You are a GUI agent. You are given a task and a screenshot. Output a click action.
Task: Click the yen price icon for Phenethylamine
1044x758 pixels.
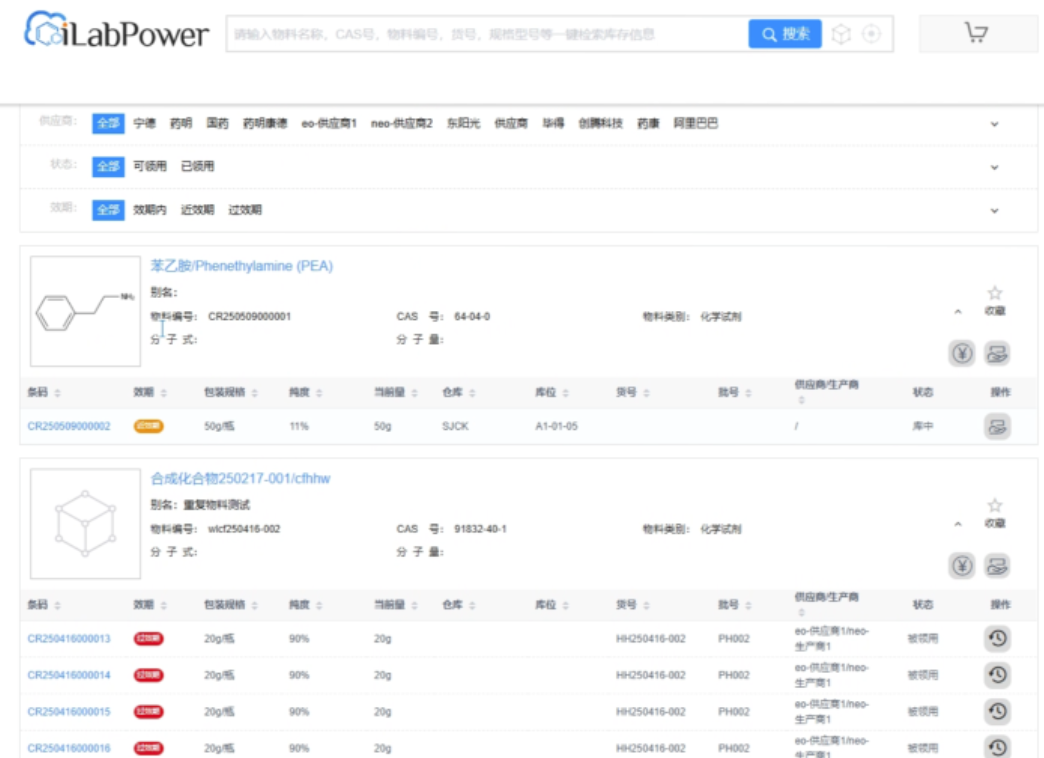(x=961, y=353)
